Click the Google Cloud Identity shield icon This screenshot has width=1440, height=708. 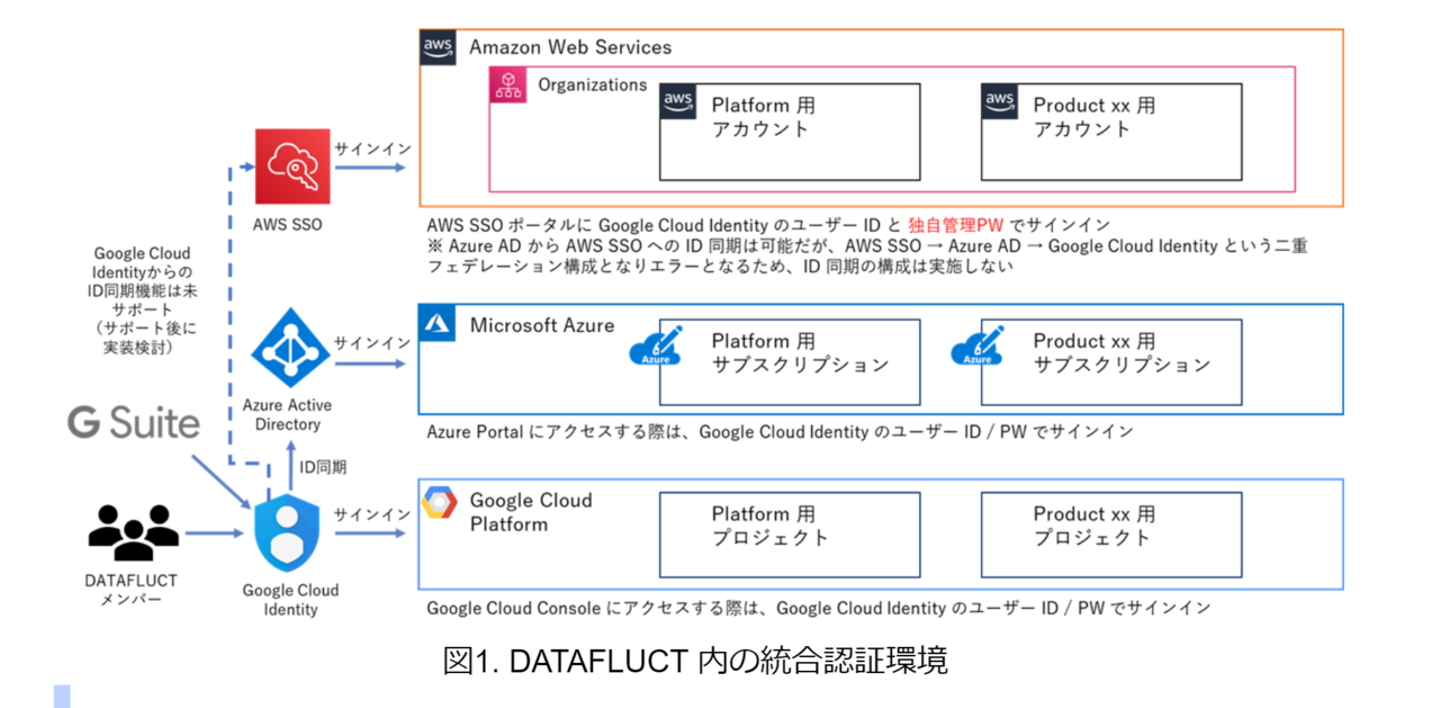point(287,534)
